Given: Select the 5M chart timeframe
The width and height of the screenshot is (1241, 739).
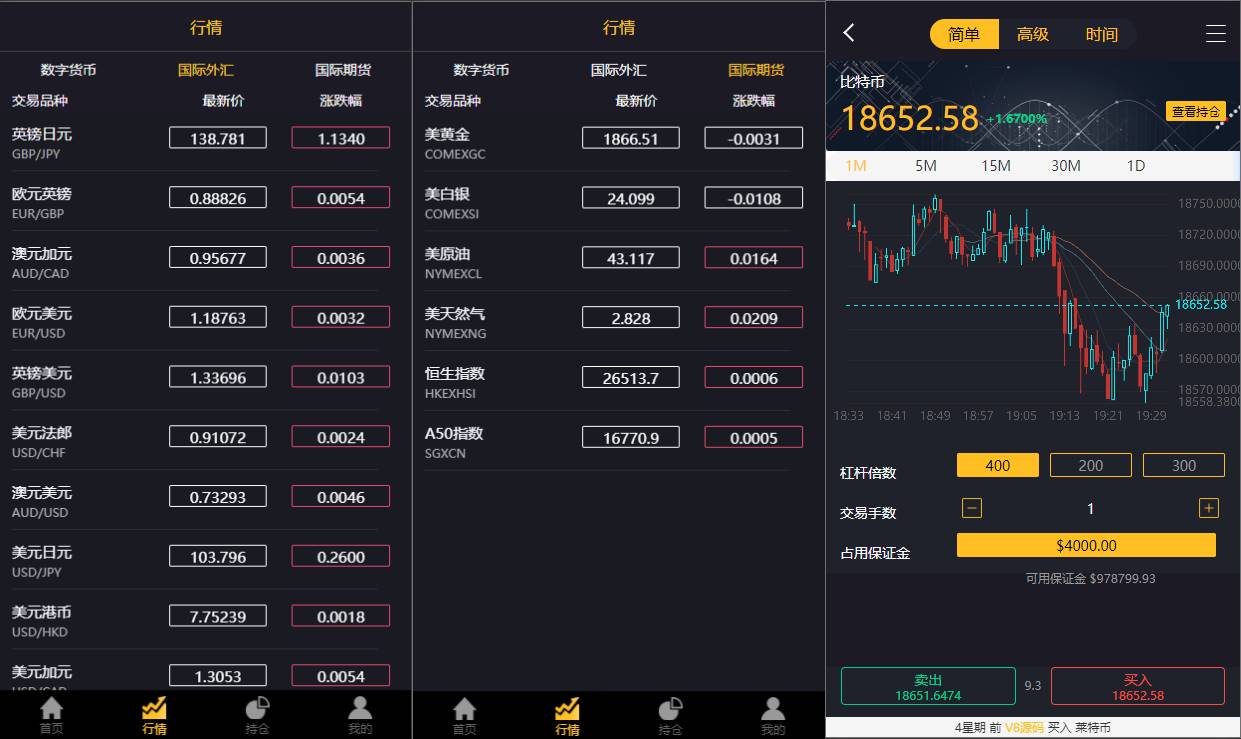Looking at the screenshot, I should pyautogui.click(x=925, y=165).
